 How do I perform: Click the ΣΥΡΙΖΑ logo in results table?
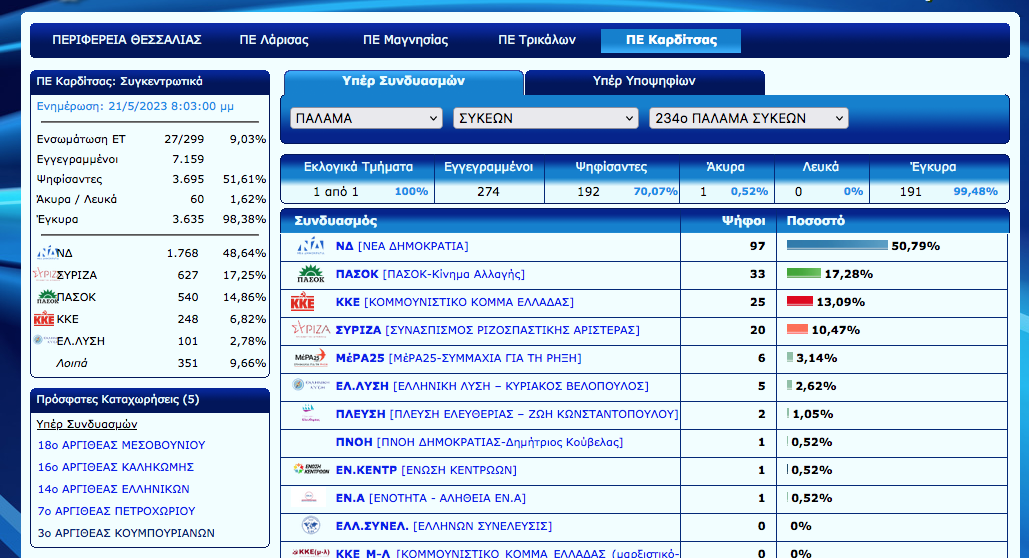tap(310, 330)
